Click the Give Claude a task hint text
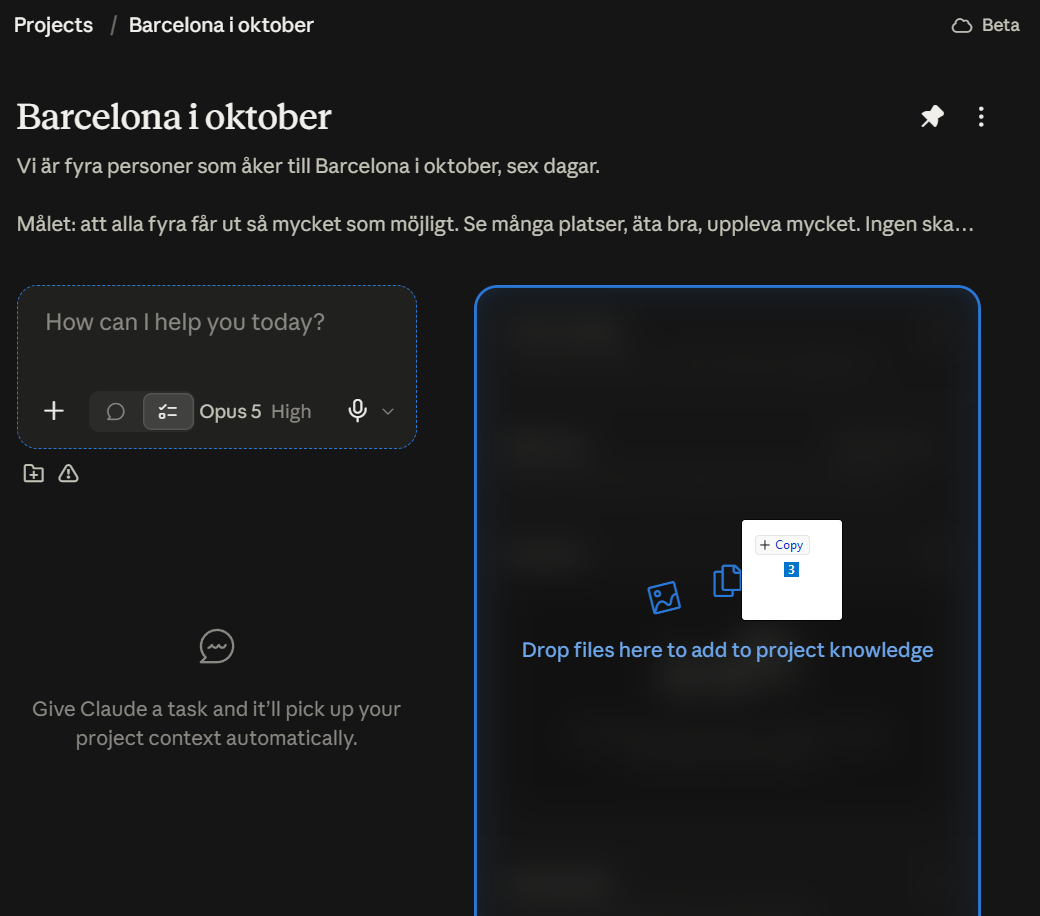1040x916 pixels. [x=216, y=724]
